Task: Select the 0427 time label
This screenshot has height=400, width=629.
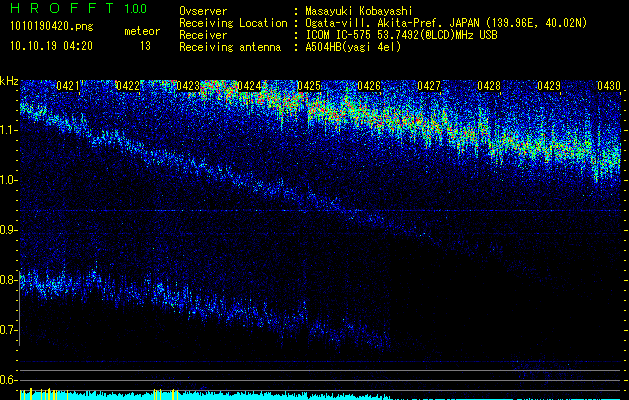Action: (429, 87)
